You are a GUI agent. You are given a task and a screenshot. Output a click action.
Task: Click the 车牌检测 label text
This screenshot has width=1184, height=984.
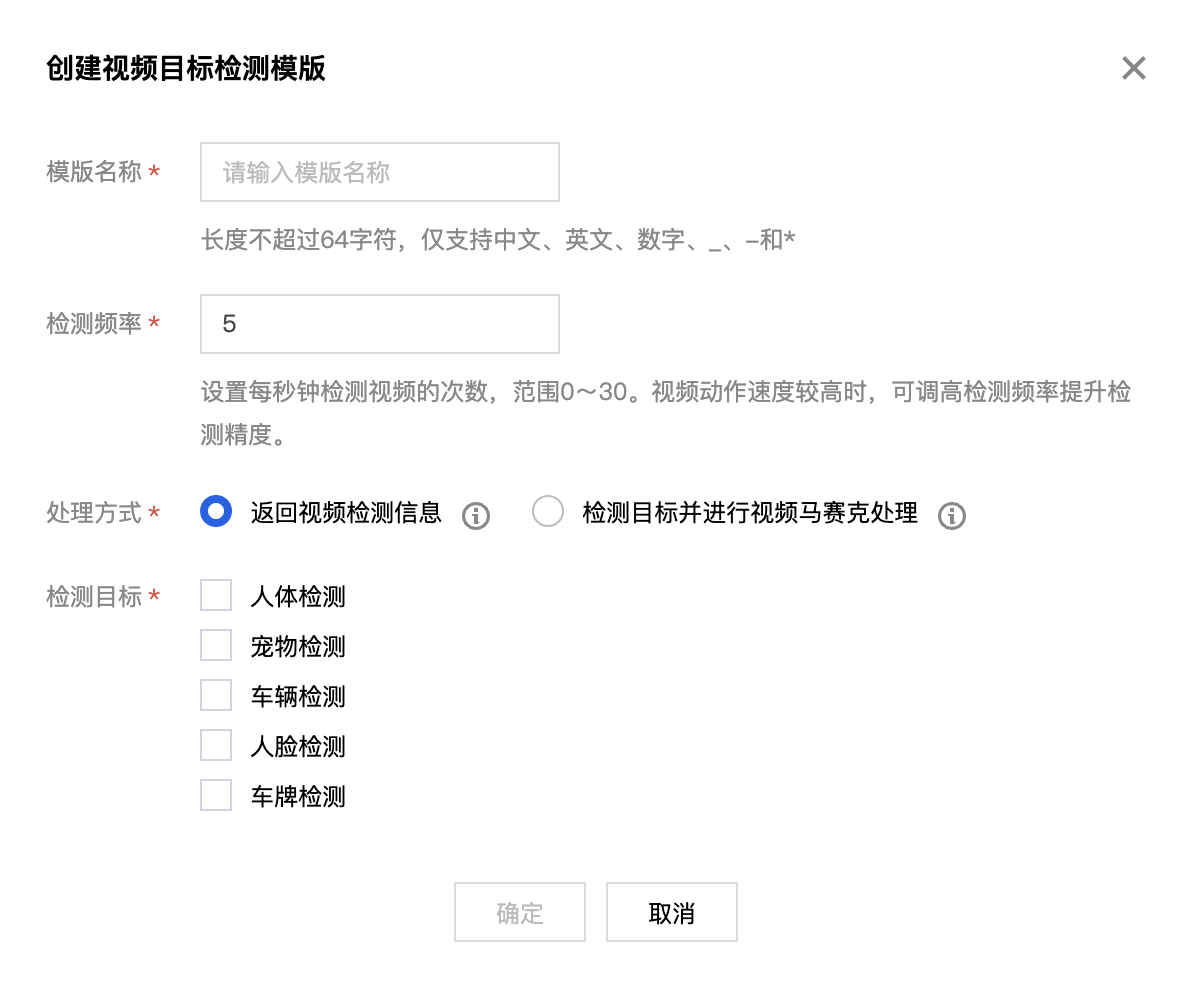coord(298,797)
